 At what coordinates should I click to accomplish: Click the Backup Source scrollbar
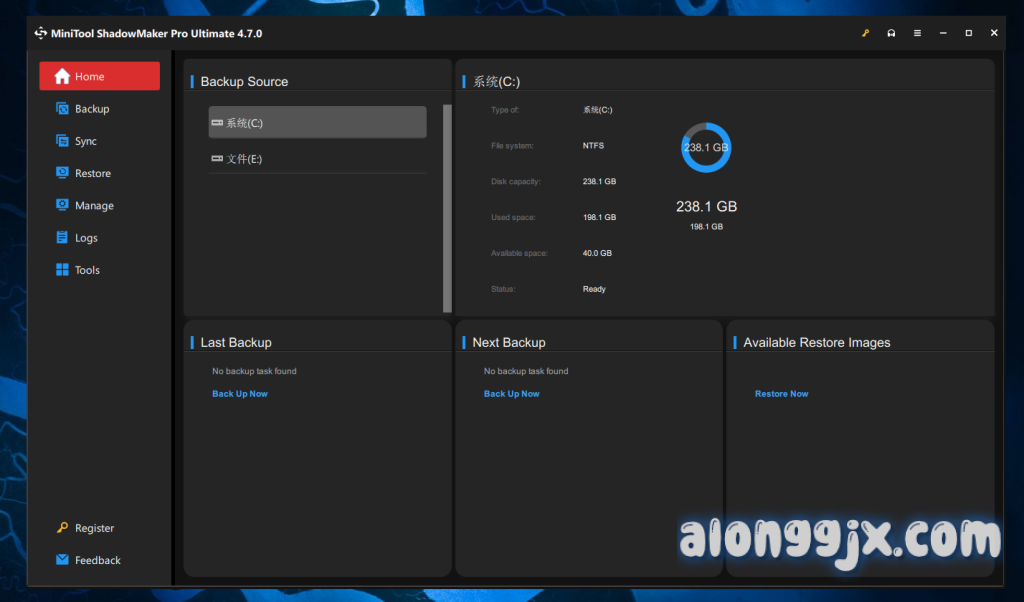click(447, 208)
